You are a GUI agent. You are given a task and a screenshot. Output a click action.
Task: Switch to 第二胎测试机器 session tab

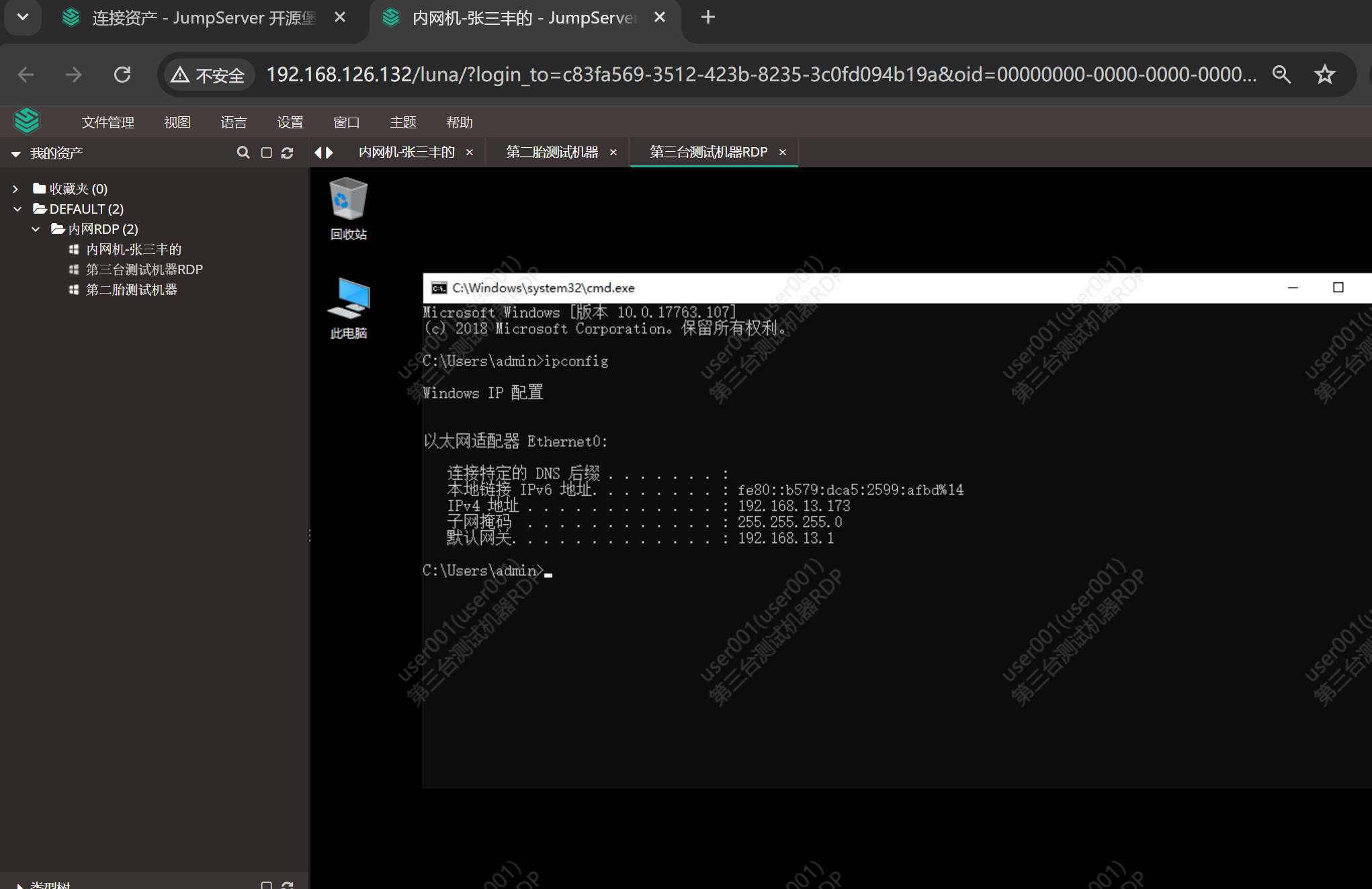click(552, 153)
